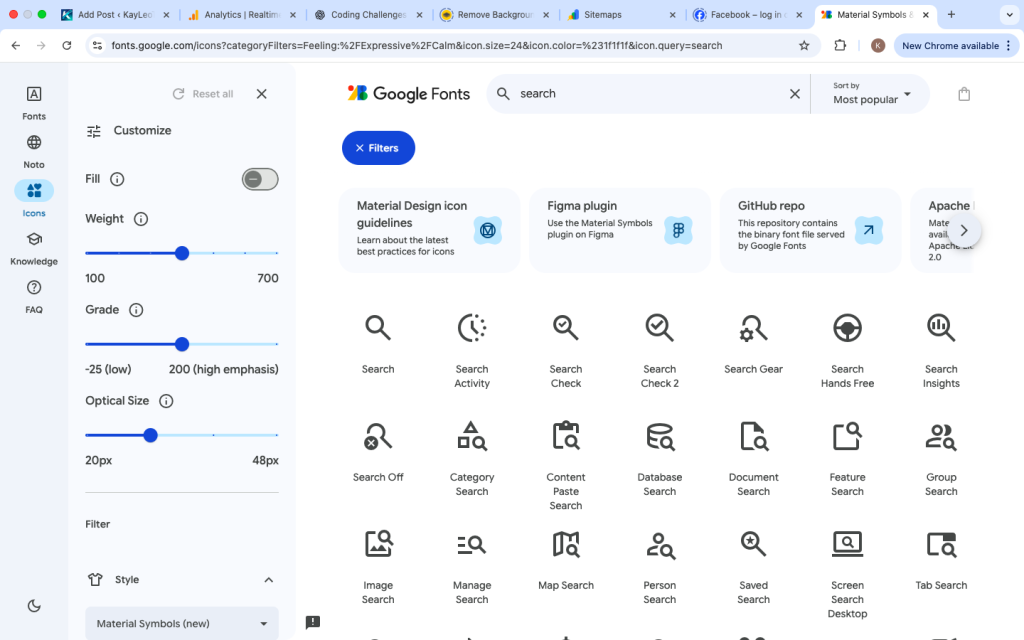Toggle the Filters chip off
This screenshot has width=1024, height=640.
[x=378, y=147]
